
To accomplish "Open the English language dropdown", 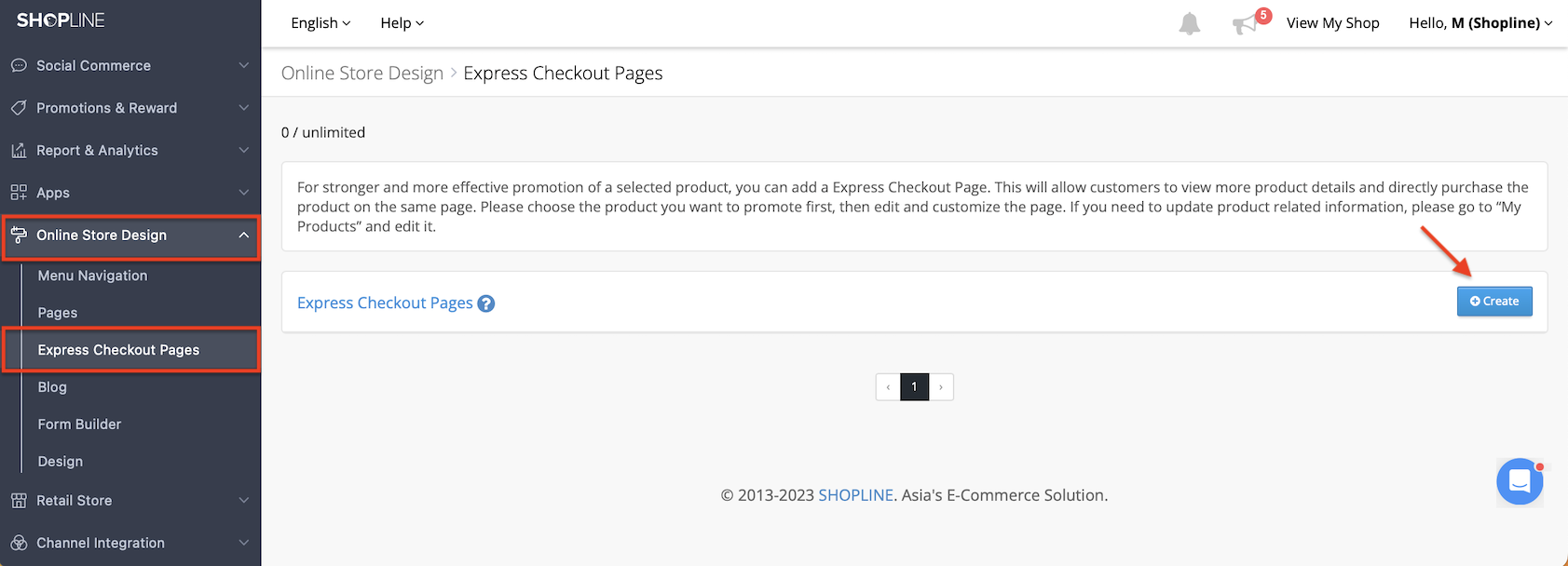I will tap(320, 23).
